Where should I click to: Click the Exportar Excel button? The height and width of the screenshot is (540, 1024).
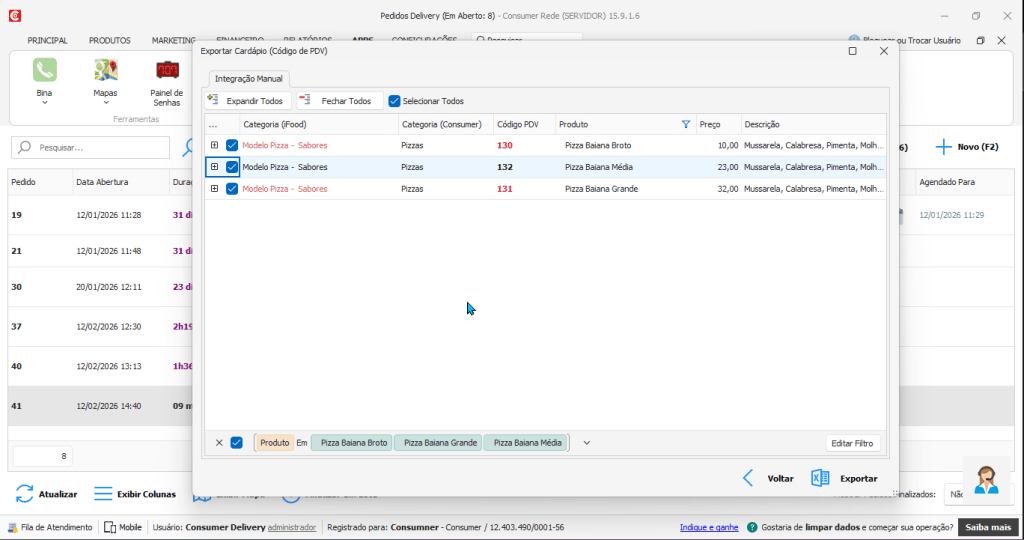[844, 479]
